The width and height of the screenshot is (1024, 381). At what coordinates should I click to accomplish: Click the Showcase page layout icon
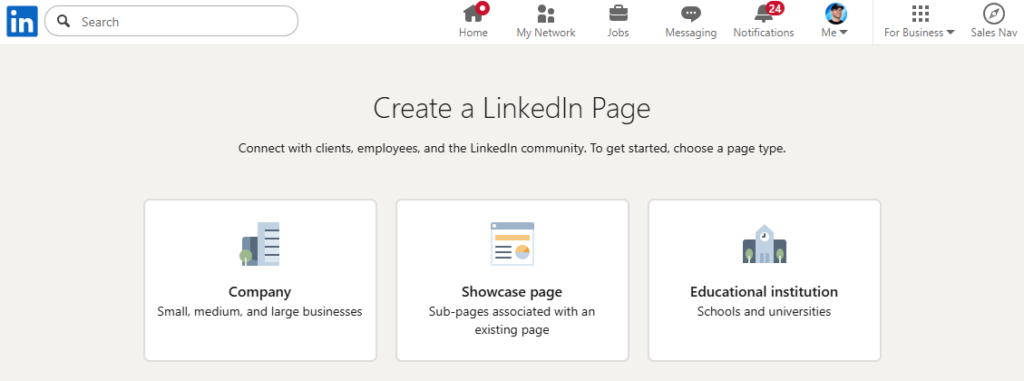click(513, 244)
